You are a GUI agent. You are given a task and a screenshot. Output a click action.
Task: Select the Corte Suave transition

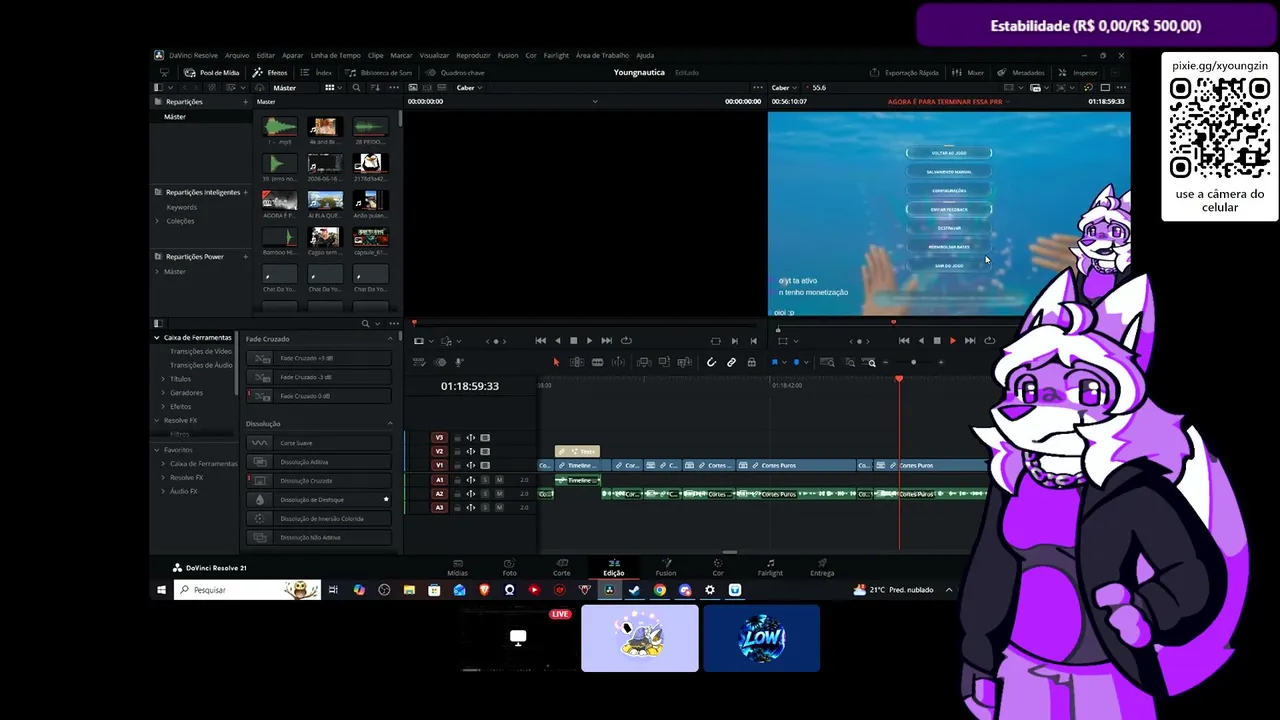[x=319, y=443]
